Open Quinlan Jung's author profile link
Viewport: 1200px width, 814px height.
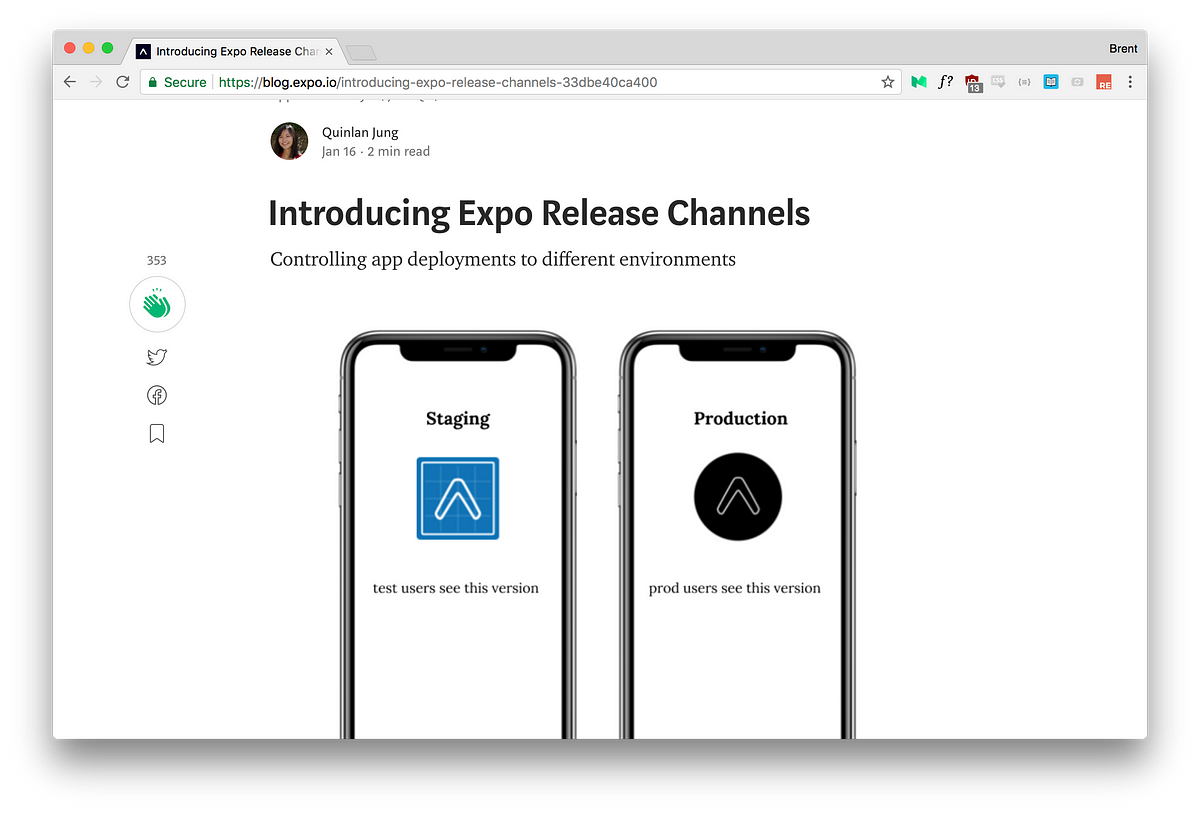(x=360, y=132)
